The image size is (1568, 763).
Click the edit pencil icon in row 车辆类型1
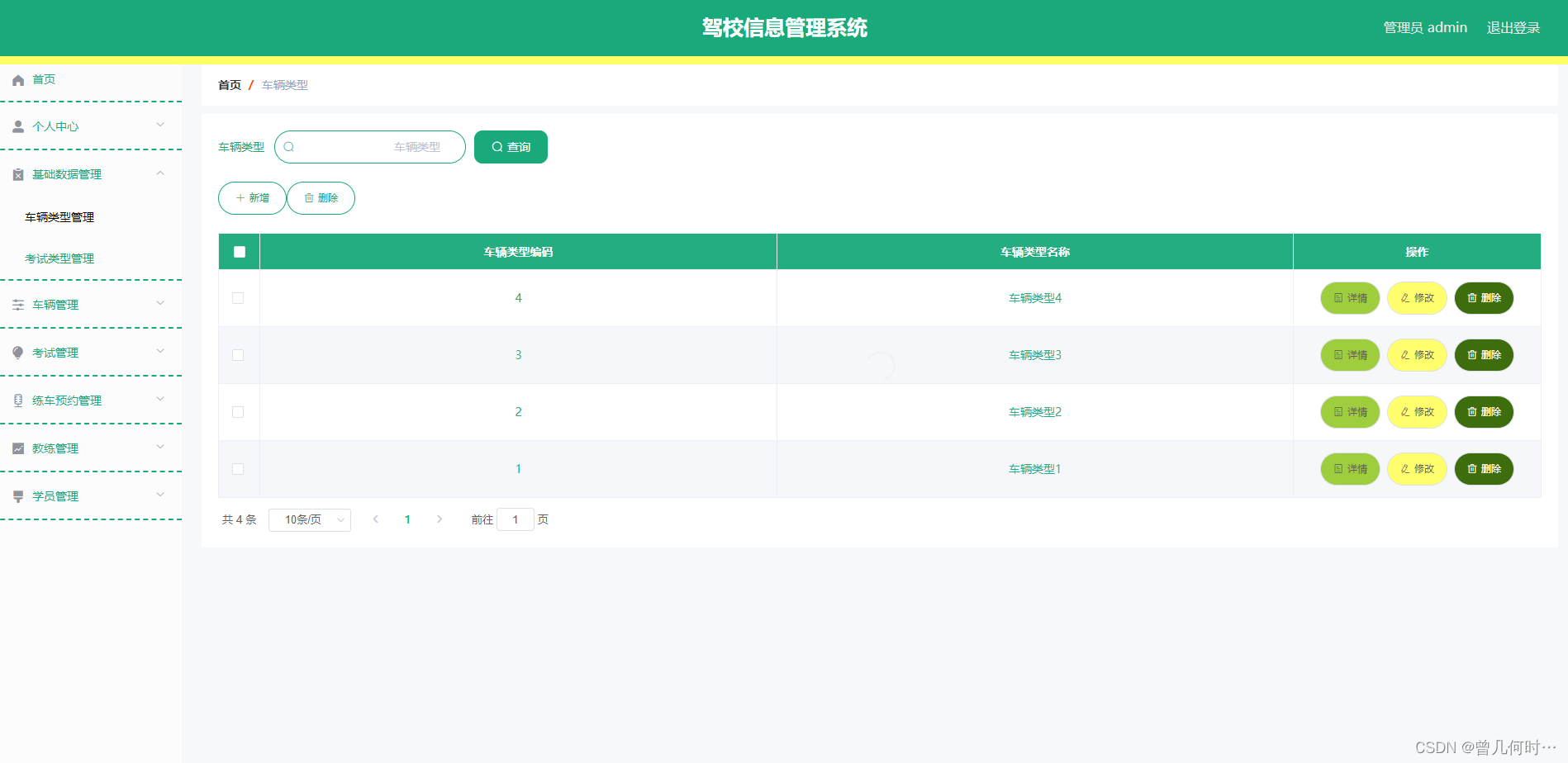pos(1405,469)
